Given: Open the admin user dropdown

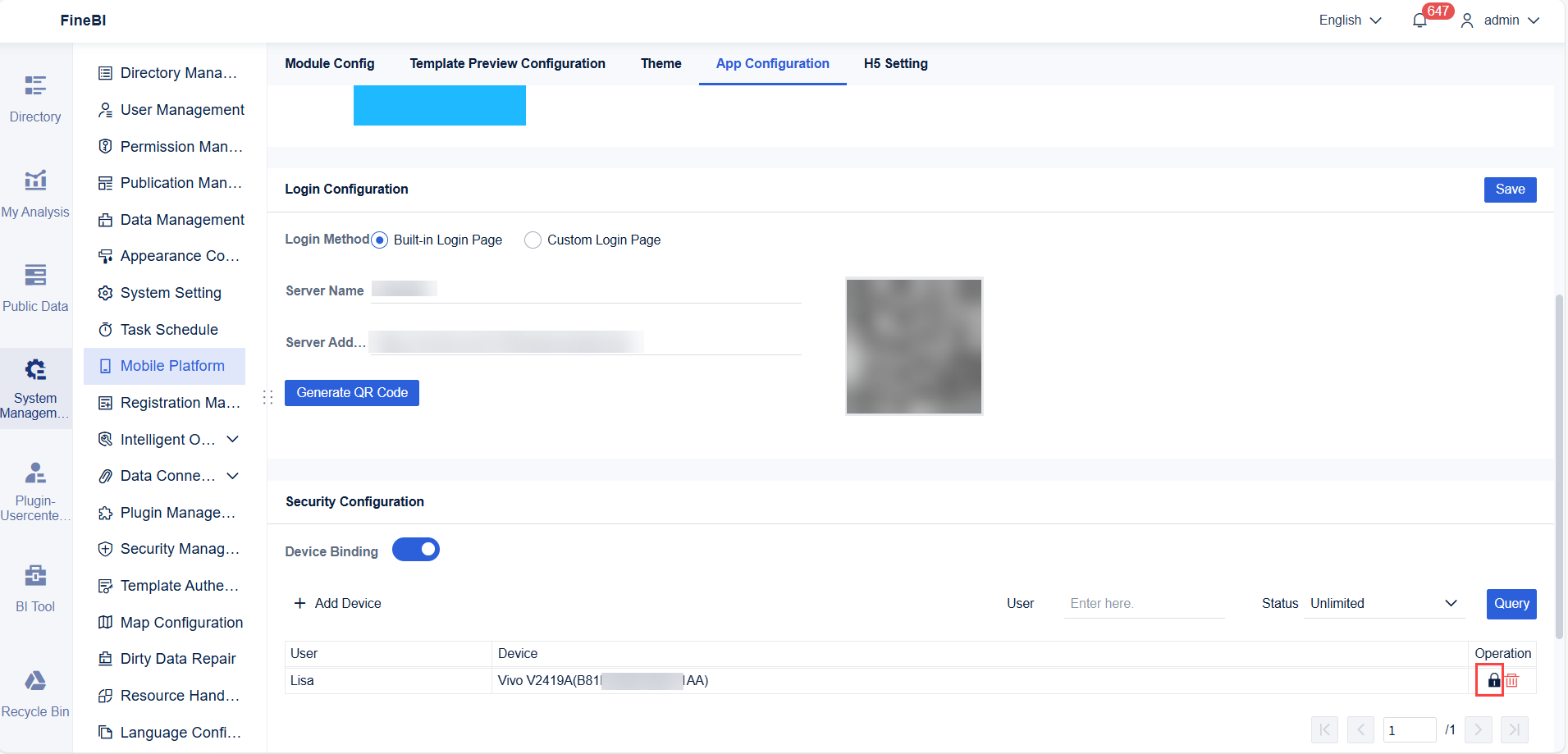Looking at the screenshot, I should (1501, 21).
